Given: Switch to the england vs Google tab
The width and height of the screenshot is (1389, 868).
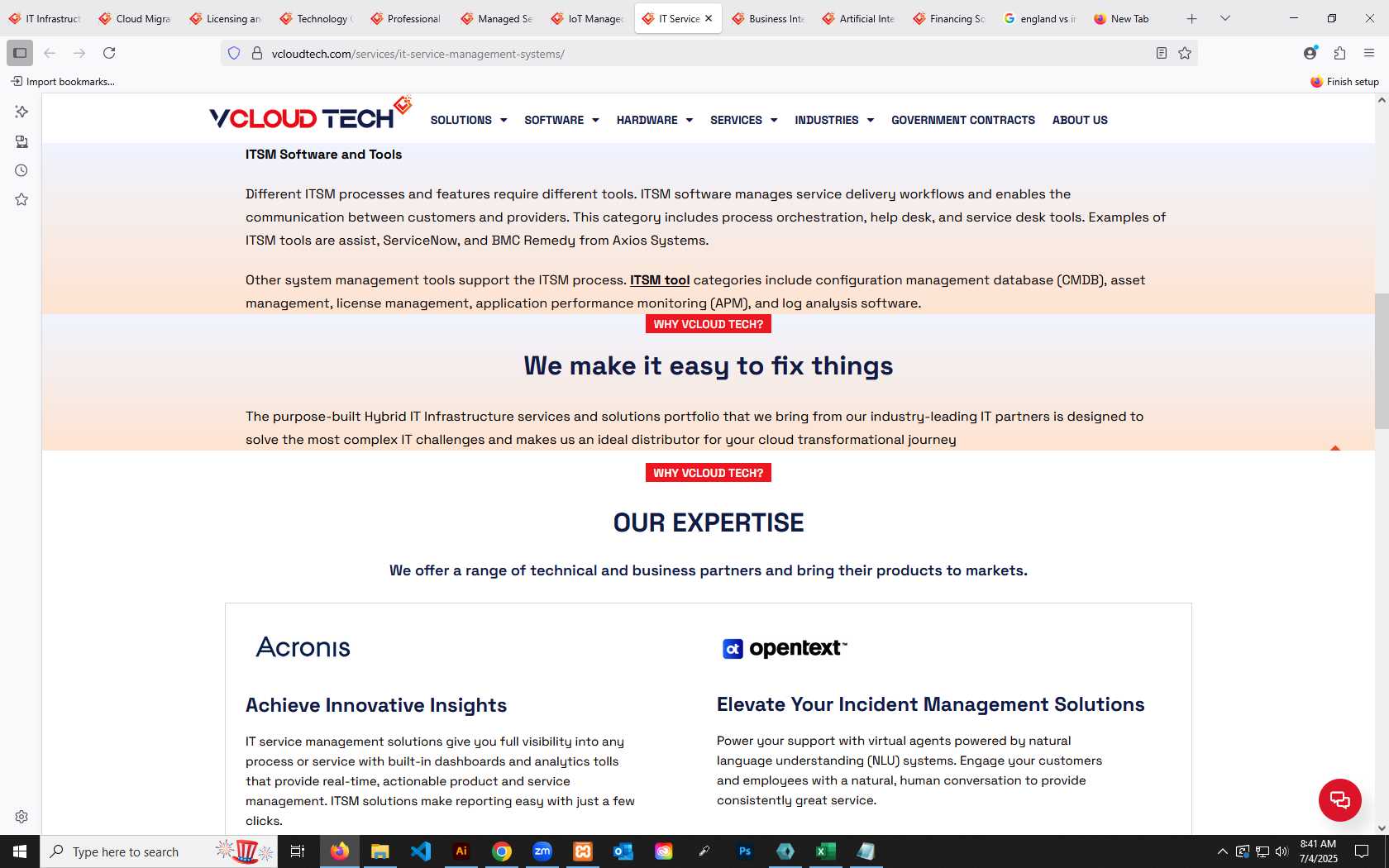Looking at the screenshot, I should (1040, 18).
